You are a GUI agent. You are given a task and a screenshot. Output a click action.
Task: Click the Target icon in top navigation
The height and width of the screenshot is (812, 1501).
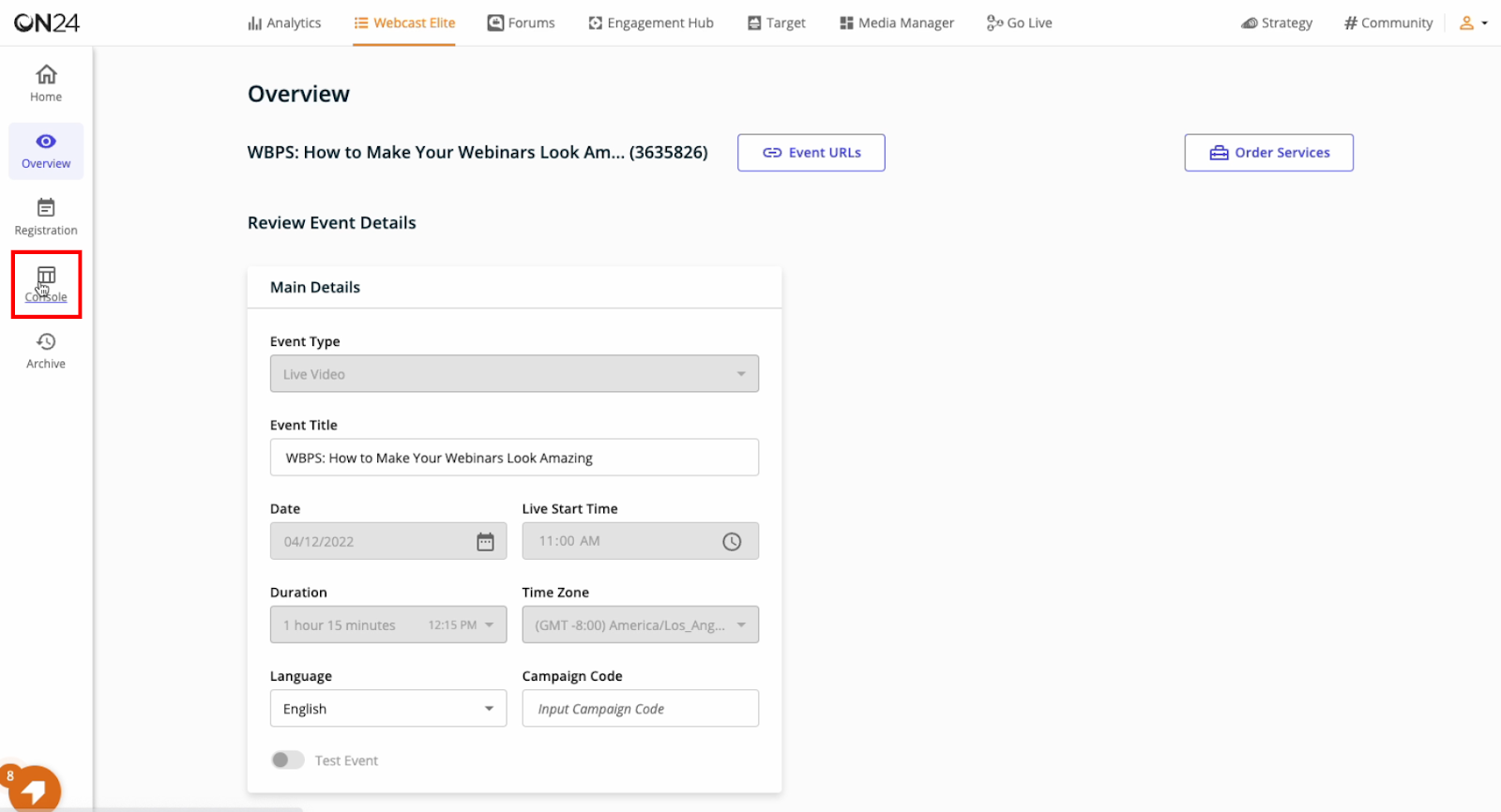(x=754, y=23)
